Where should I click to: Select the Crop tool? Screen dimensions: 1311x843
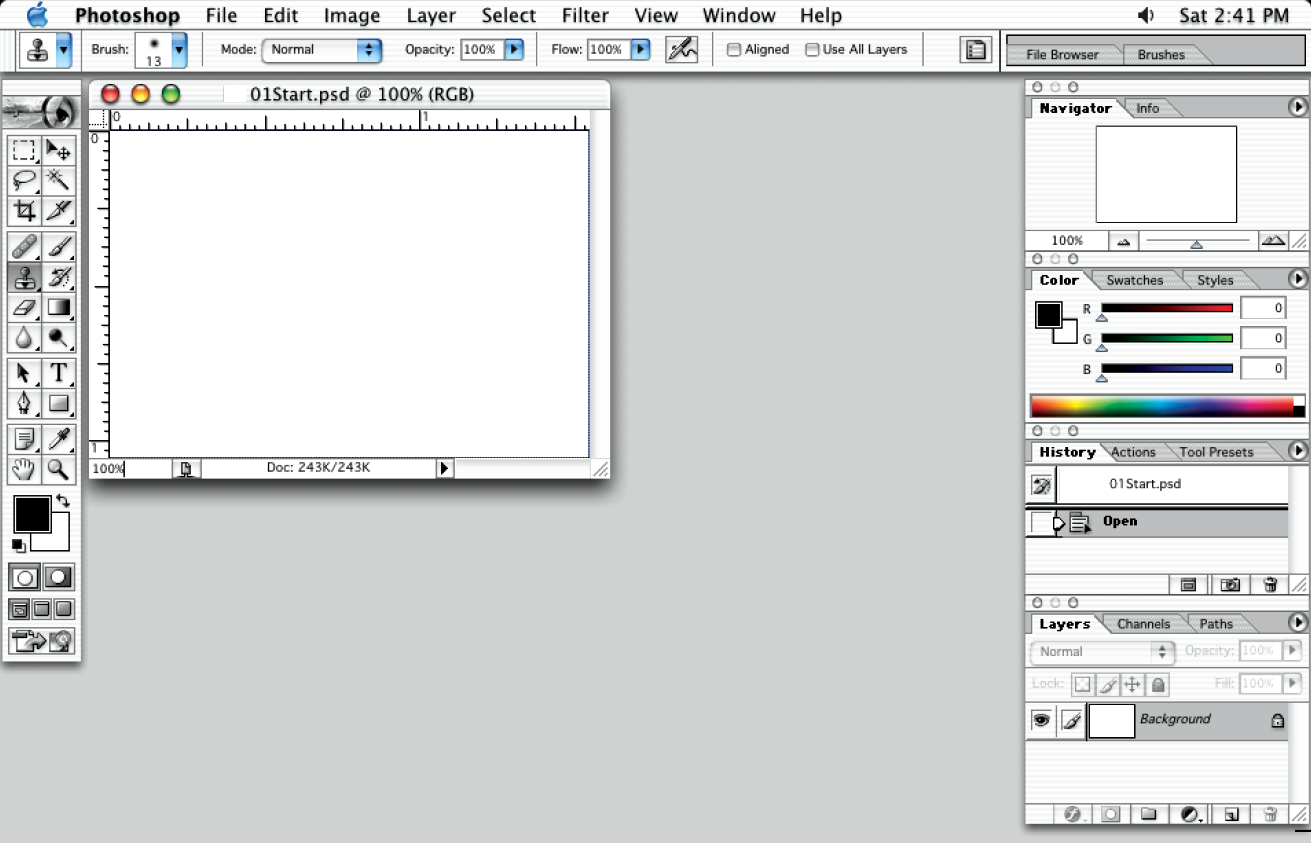pyautogui.click(x=24, y=210)
